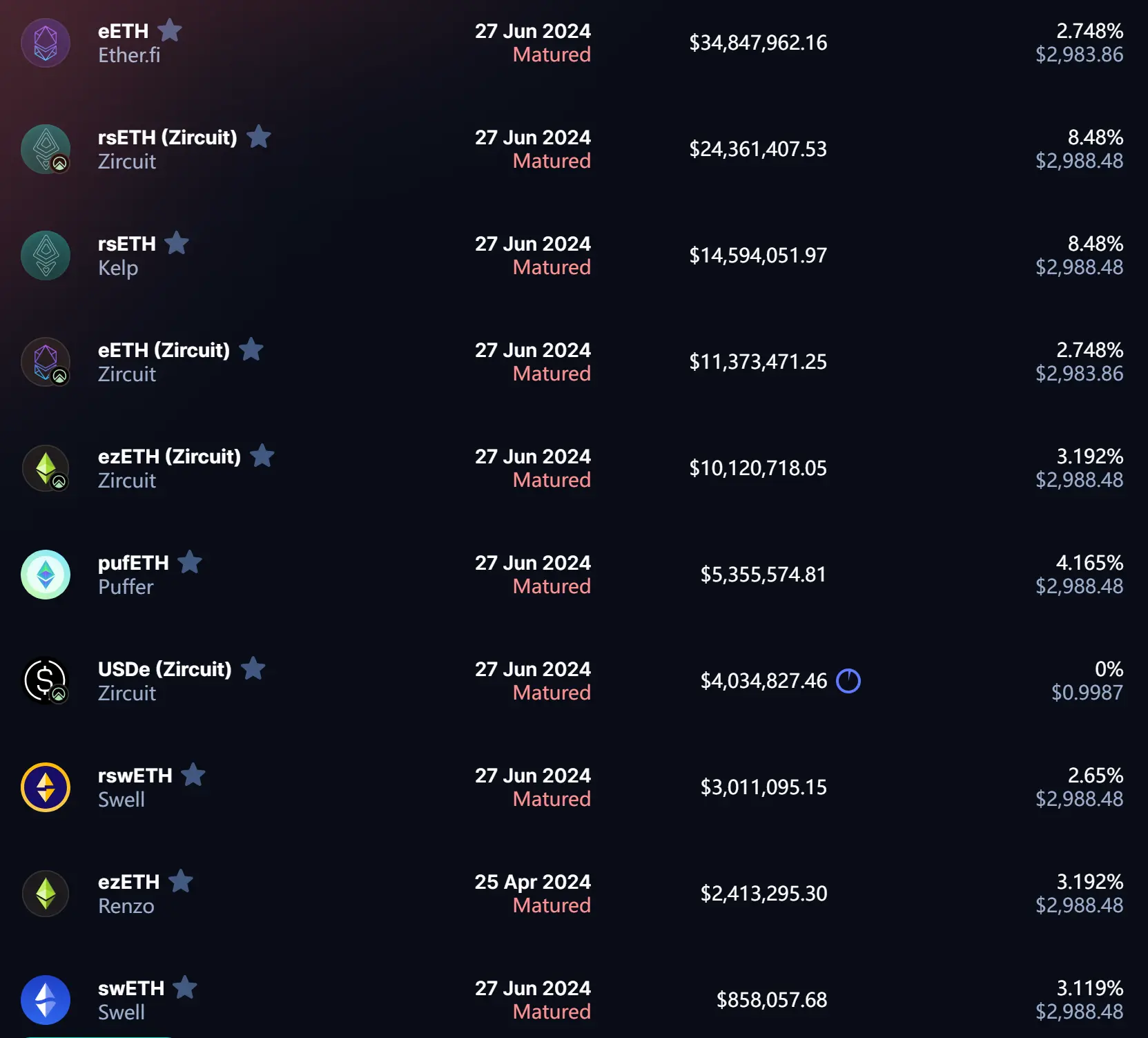Click the ezETH Renzo token icon
The height and width of the screenshot is (1038, 1148).
click(x=46, y=894)
